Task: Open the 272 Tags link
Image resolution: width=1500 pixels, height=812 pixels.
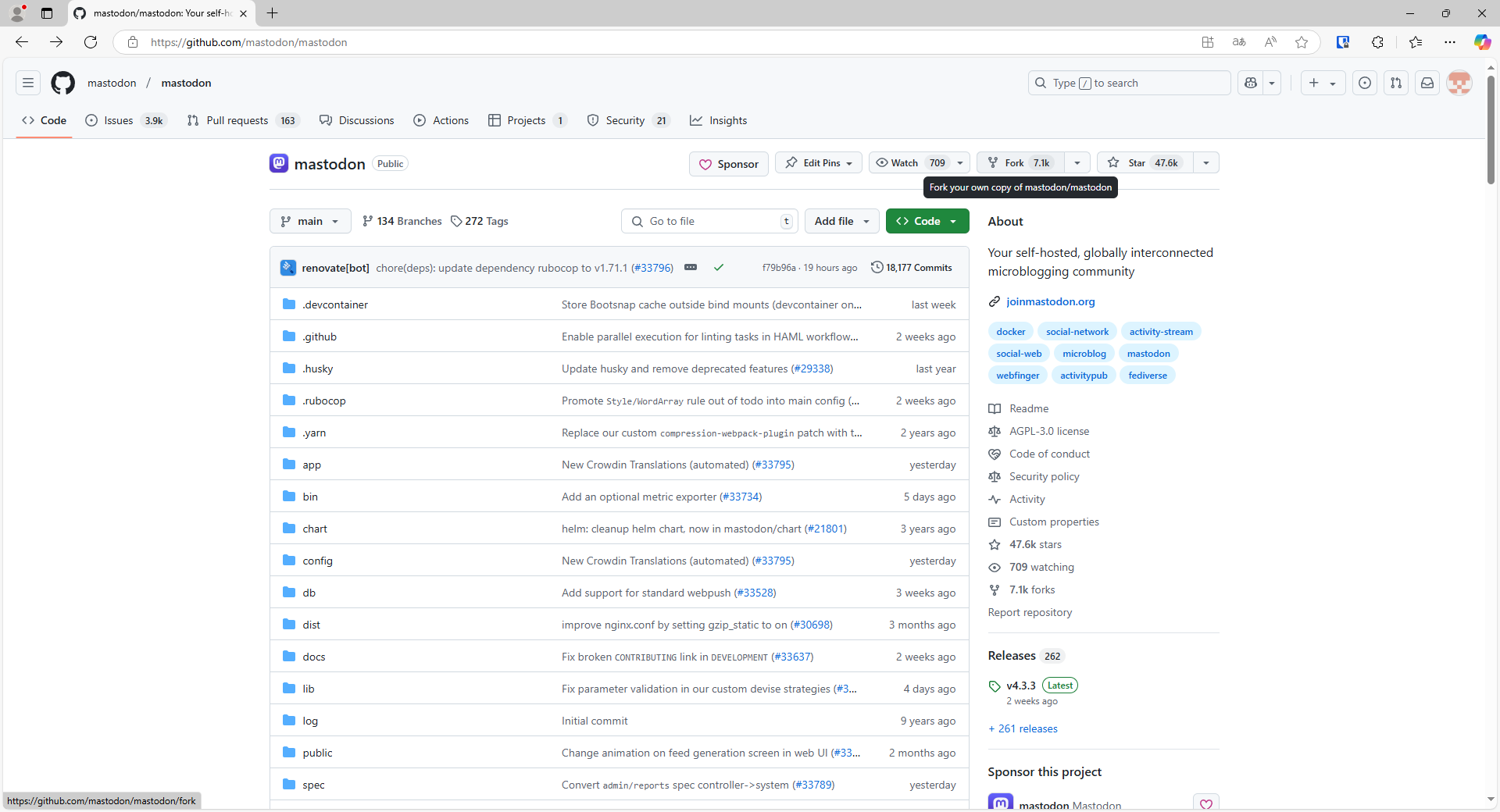Action: coord(480,221)
